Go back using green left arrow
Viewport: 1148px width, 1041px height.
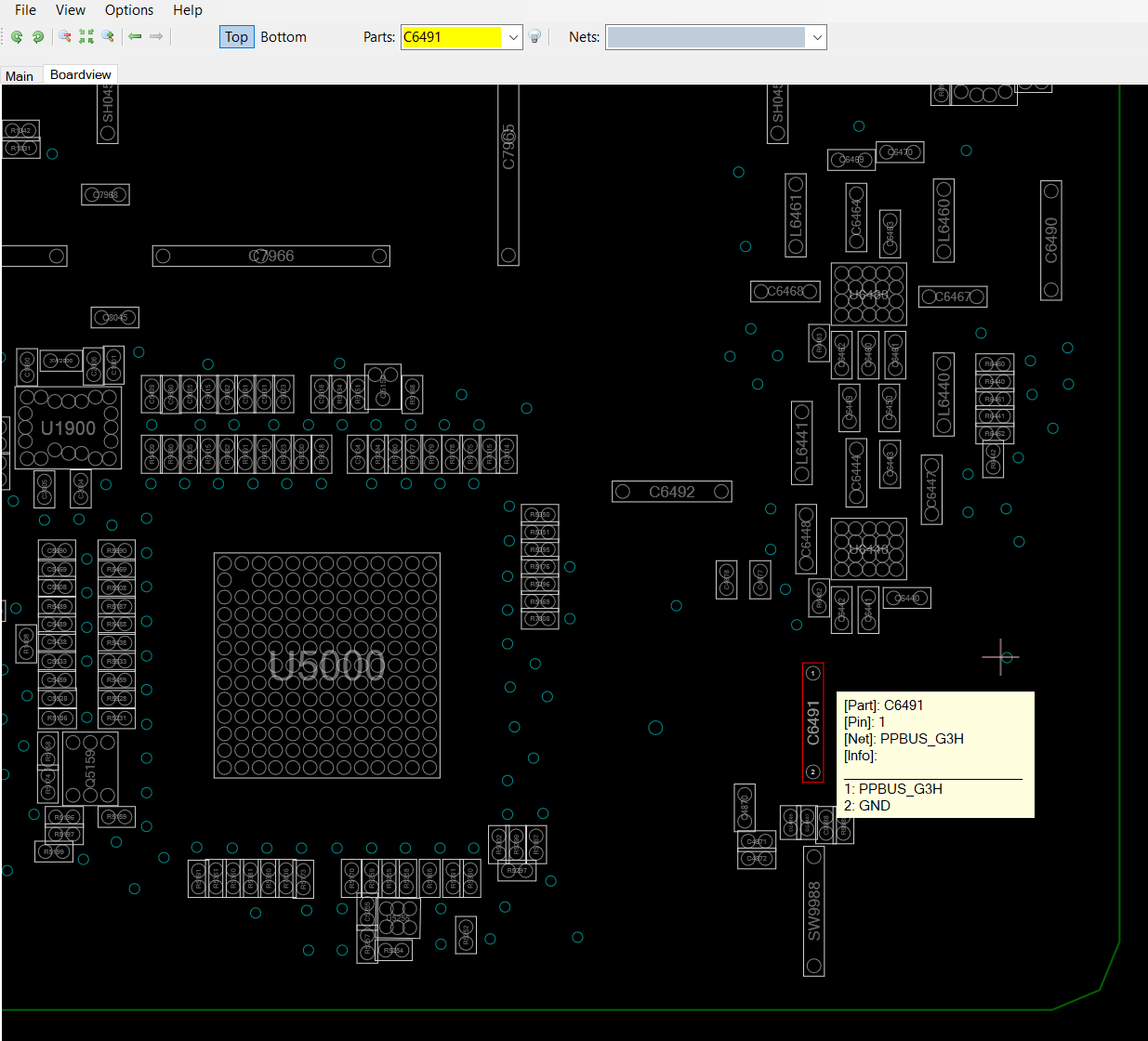pyautogui.click(x=135, y=37)
